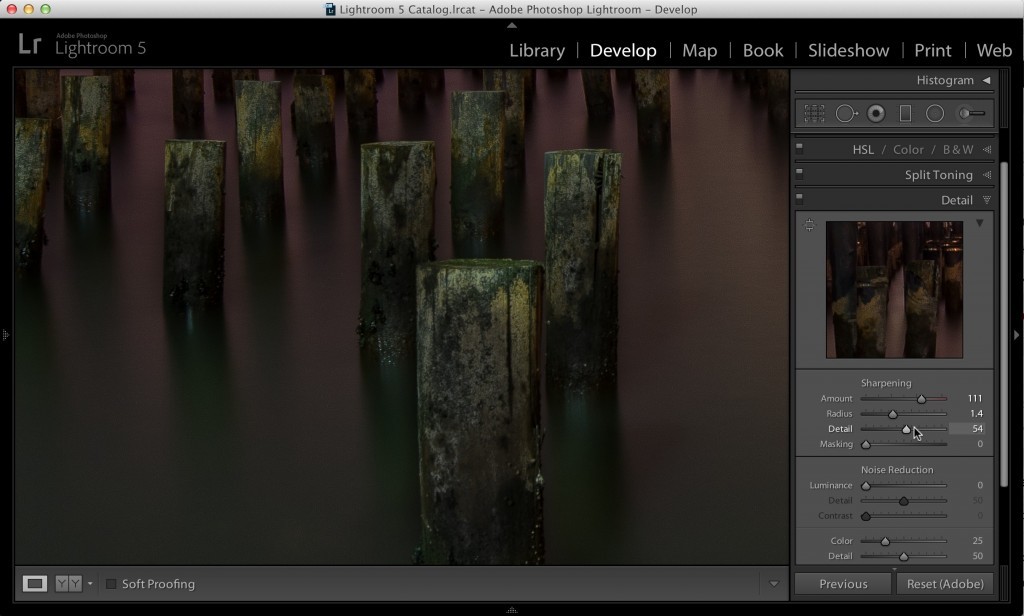This screenshot has height=616, width=1024.
Task: Toggle the HSL panel on/off switch
Action: [799, 149]
